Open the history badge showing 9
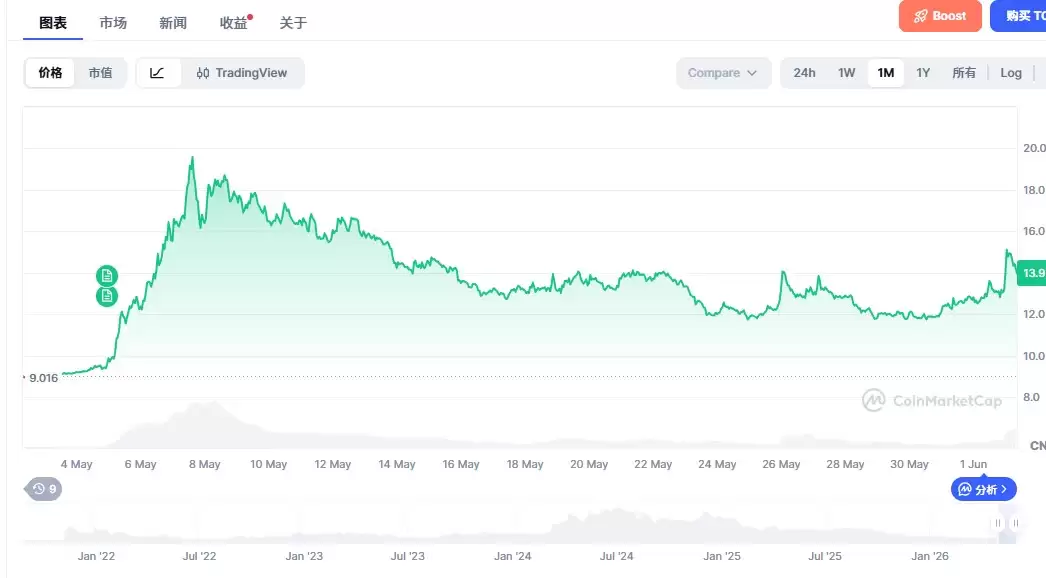Image resolution: width=1046 pixels, height=578 pixels. [x=44, y=489]
